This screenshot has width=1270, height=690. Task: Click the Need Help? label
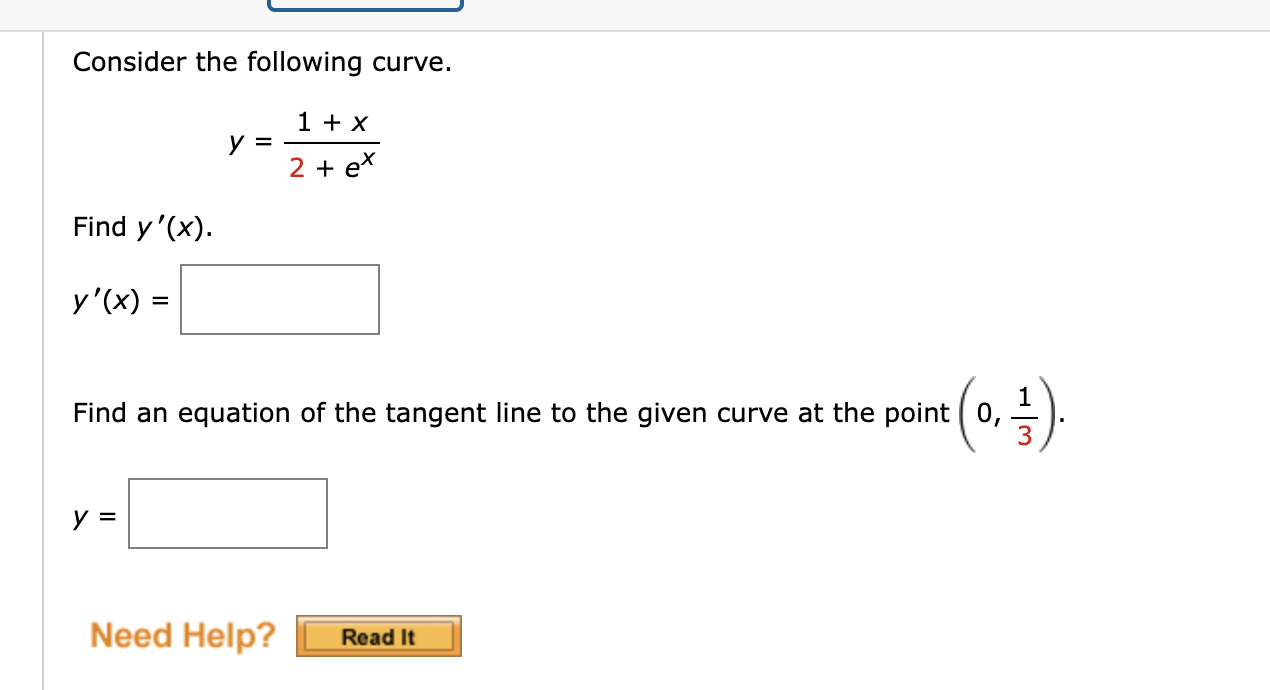[x=182, y=634]
